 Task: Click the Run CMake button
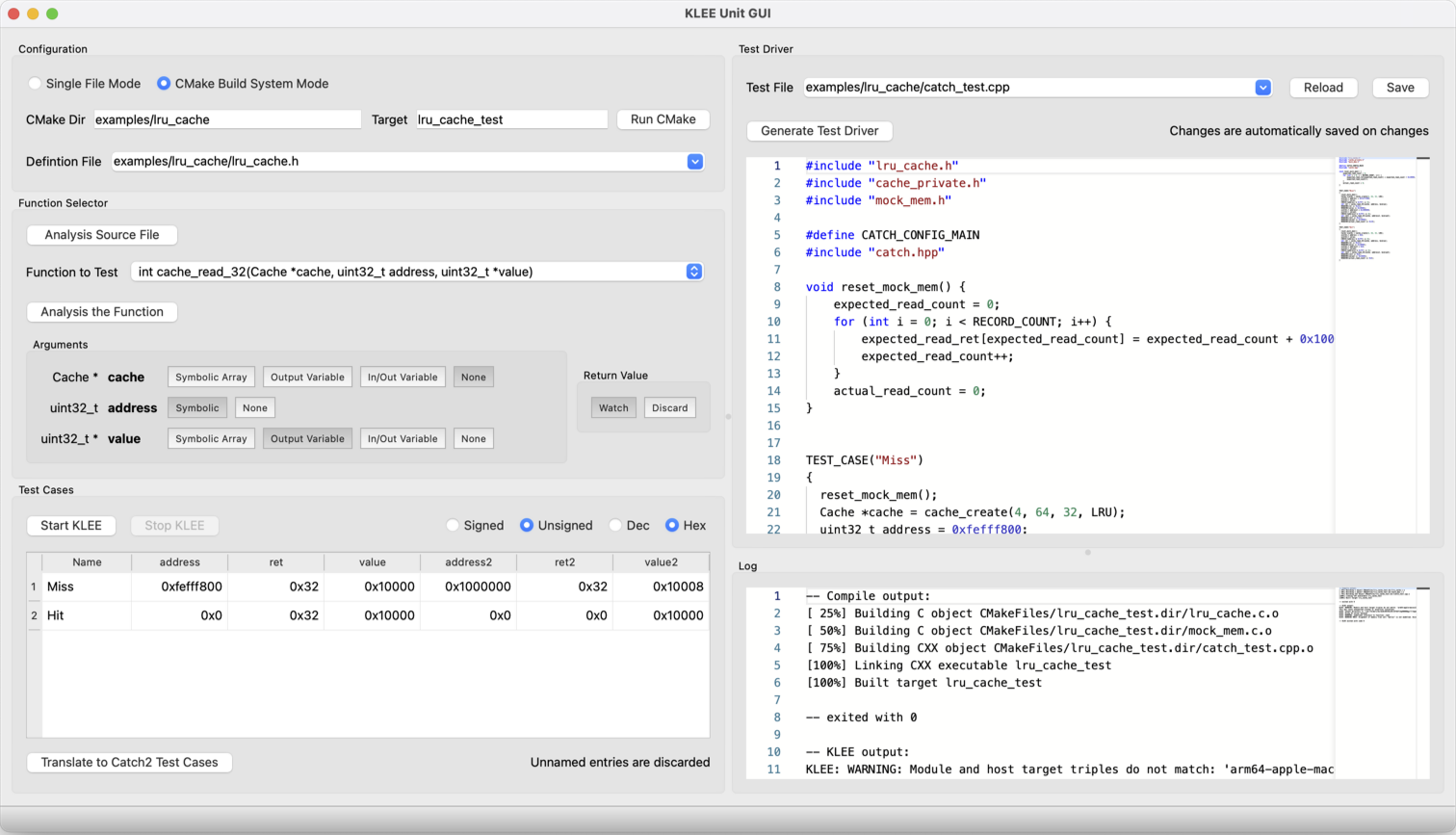pos(663,119)
